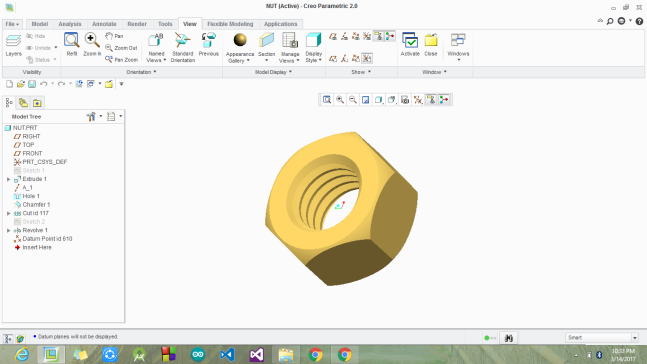Toggle point display in the Show group
This screenshot has height=364, width=647.
coord(355,37)
